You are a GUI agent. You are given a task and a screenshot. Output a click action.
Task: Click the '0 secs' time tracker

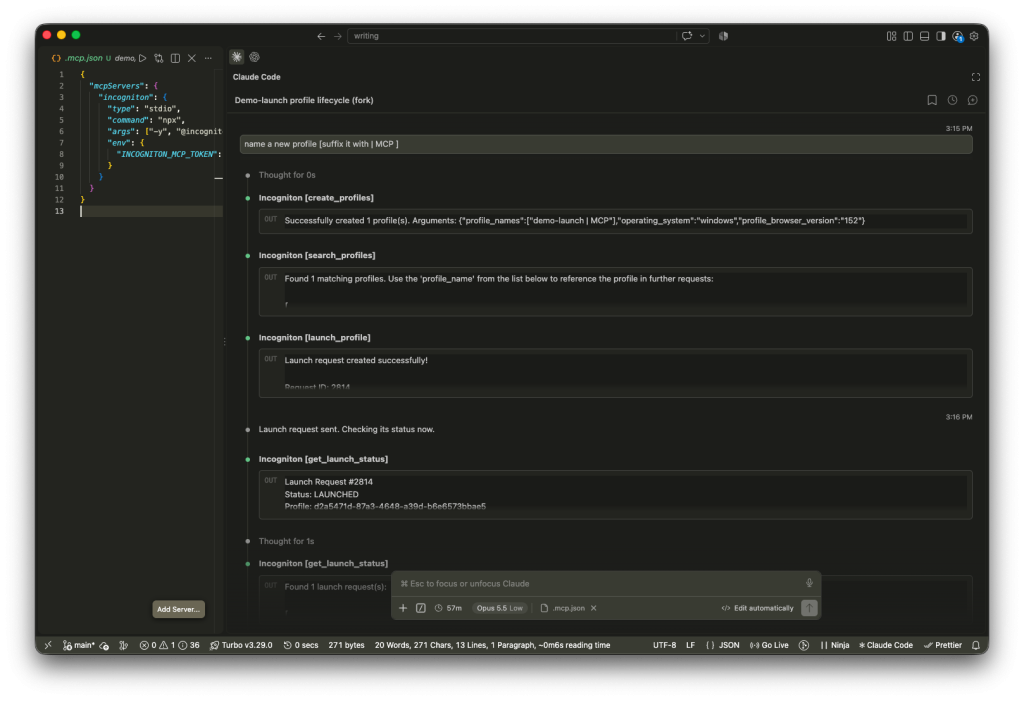click(301, 645)
